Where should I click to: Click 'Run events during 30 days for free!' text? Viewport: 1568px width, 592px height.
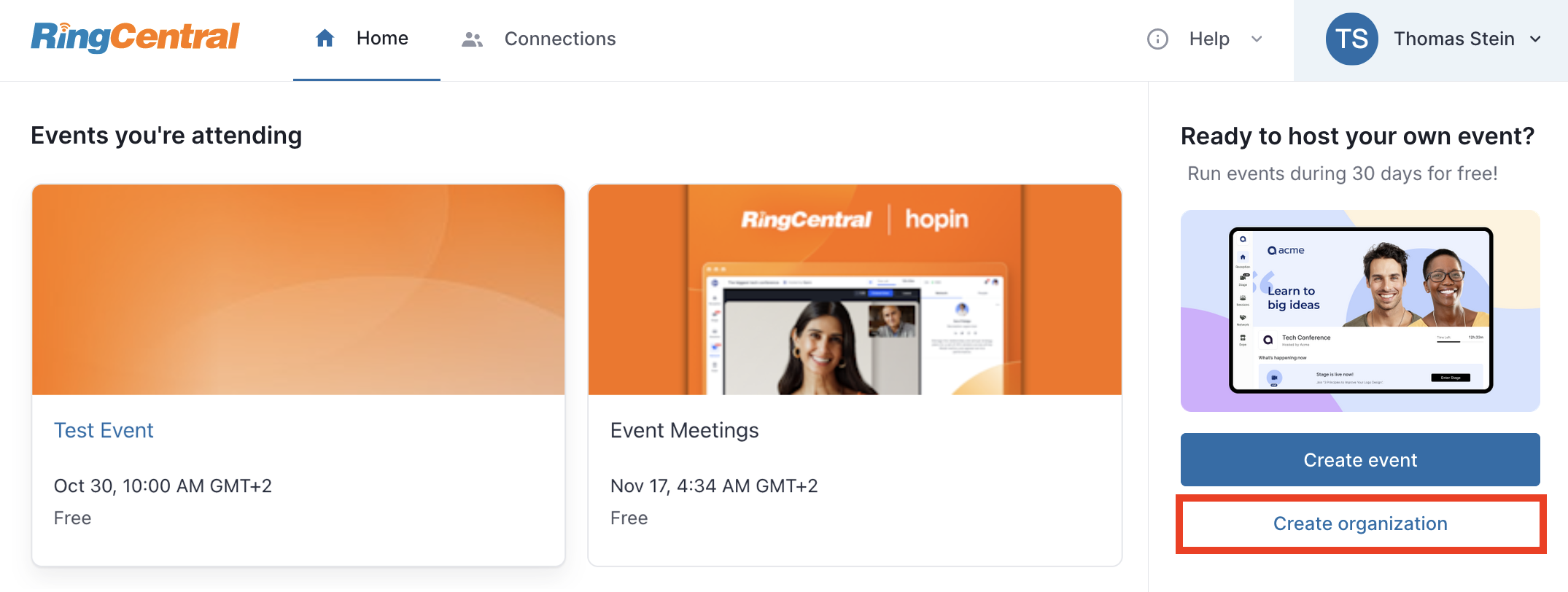[x=1343, y=174]
